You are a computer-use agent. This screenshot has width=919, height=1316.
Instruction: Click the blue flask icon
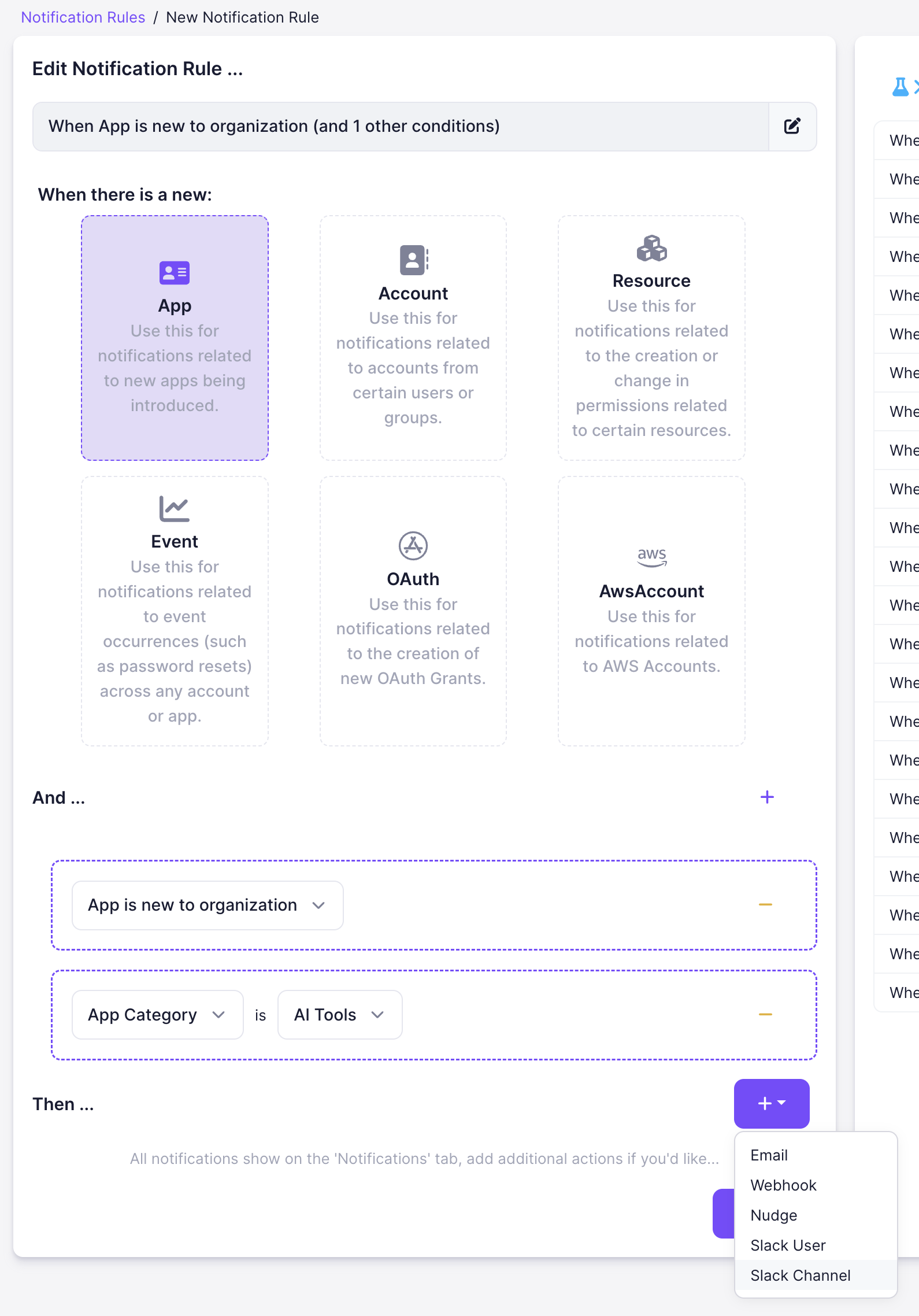(x=900, y=87)
